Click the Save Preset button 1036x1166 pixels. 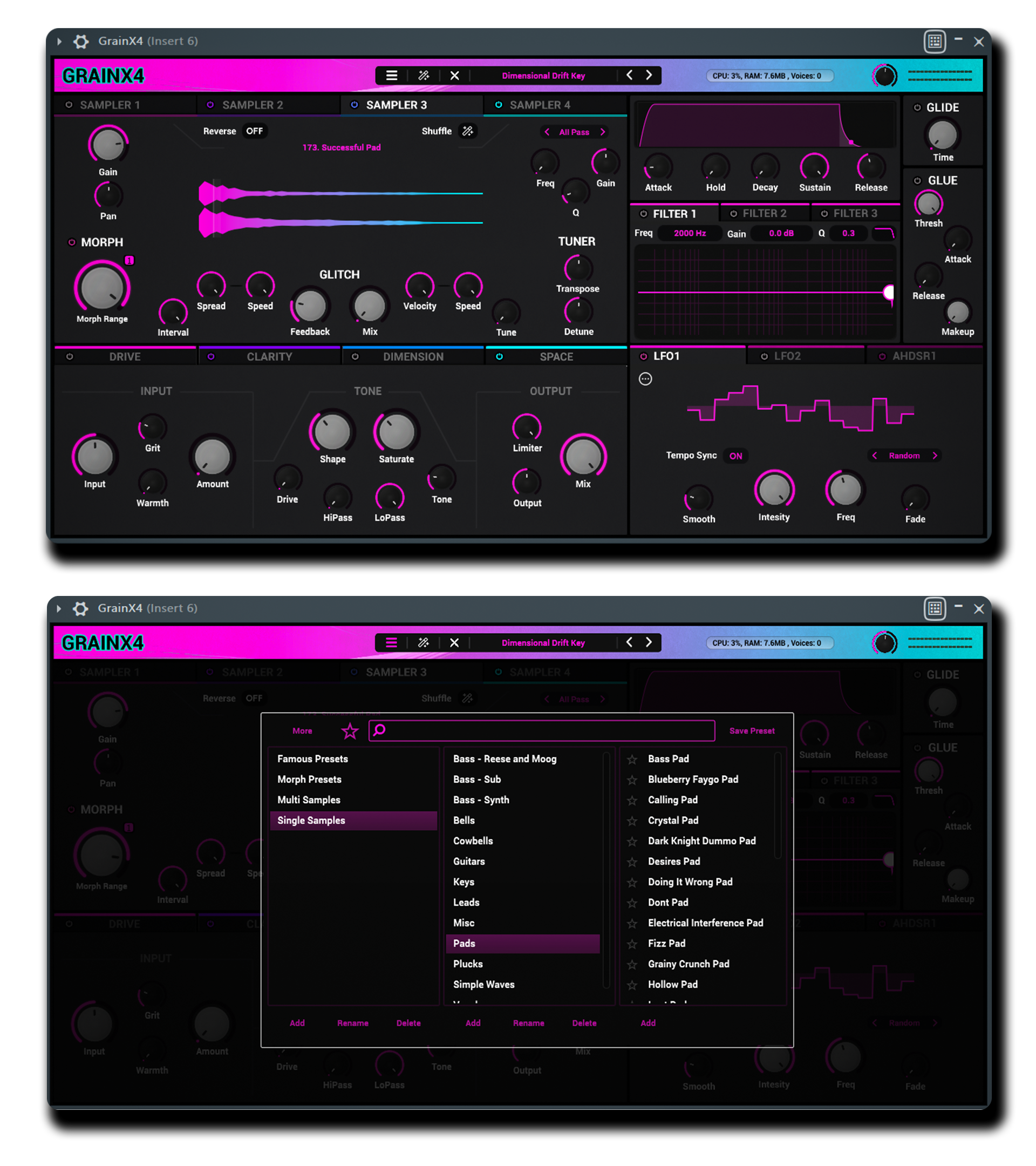pyautogui.click(x=752, y=731)
